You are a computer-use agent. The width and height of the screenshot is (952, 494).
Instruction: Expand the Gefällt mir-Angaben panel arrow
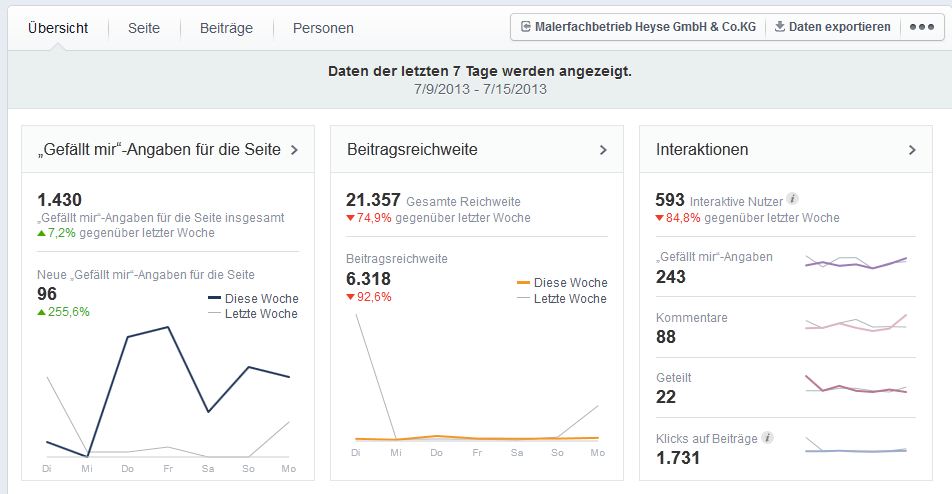294,150
